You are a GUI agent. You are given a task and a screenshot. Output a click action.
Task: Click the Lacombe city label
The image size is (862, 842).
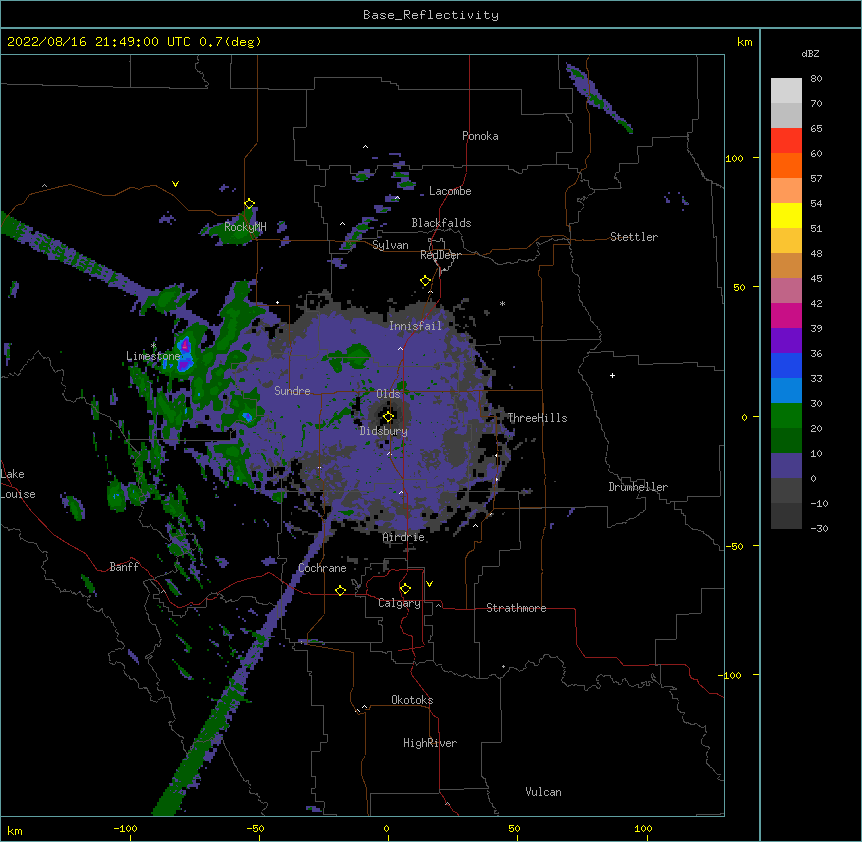pos(450,191)
